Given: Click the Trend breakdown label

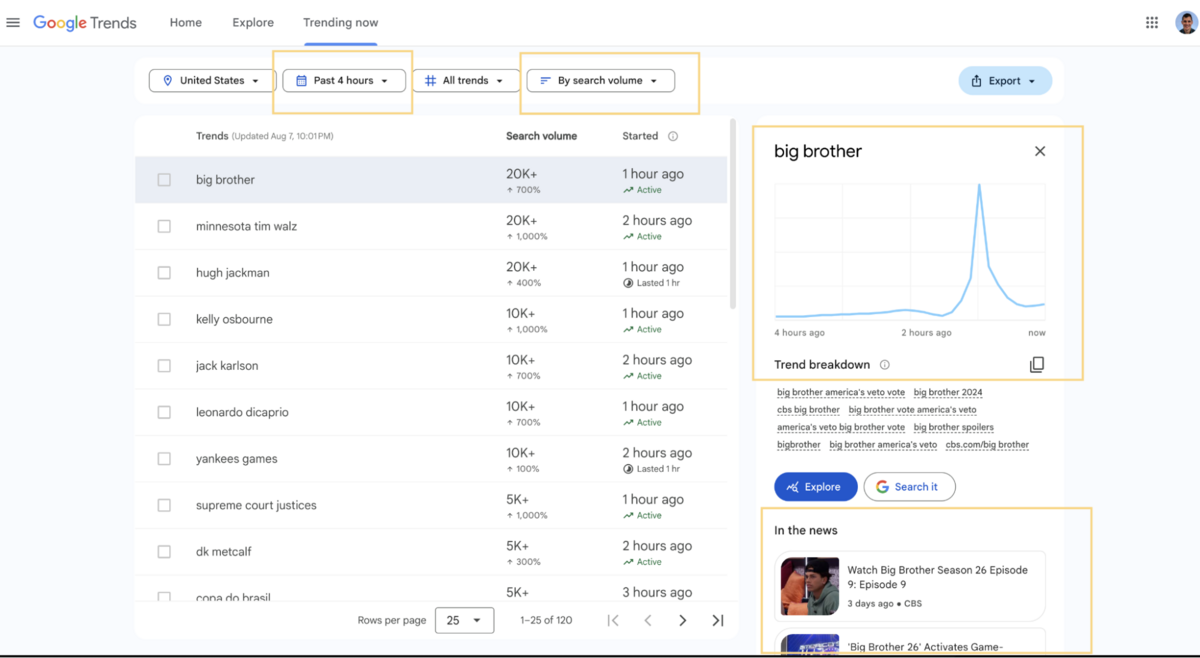Looking at the screenshot, I should (822, 365).
